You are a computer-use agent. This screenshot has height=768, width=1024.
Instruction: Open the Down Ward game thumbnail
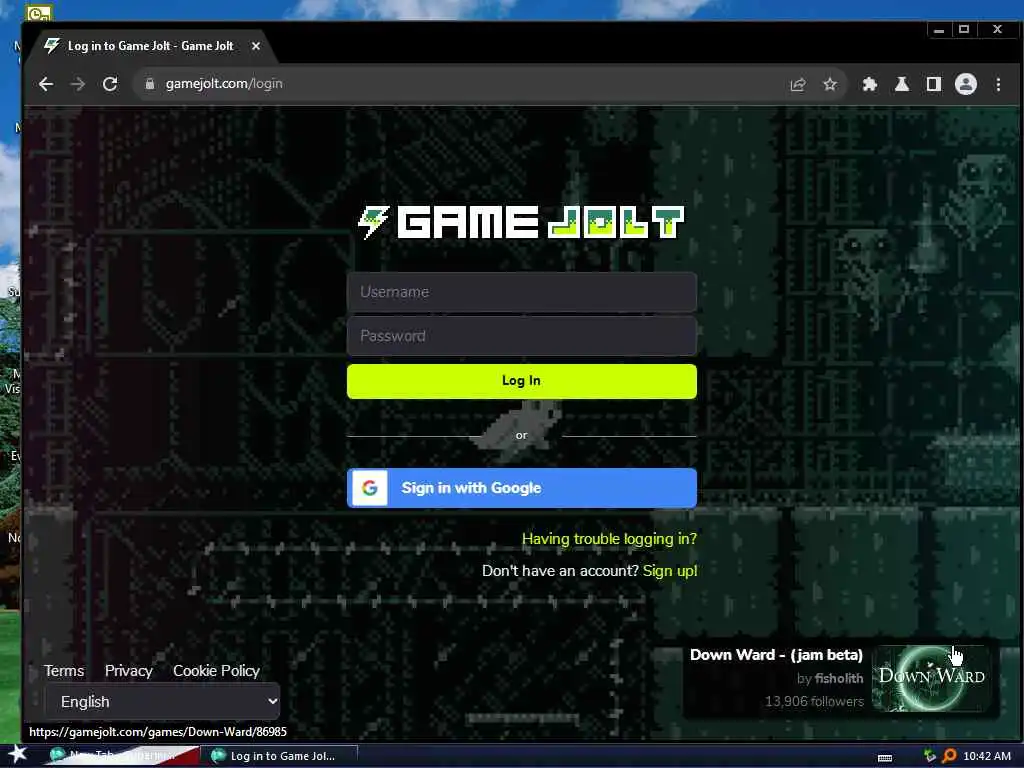pyautogui.click(x=932, y=678)
